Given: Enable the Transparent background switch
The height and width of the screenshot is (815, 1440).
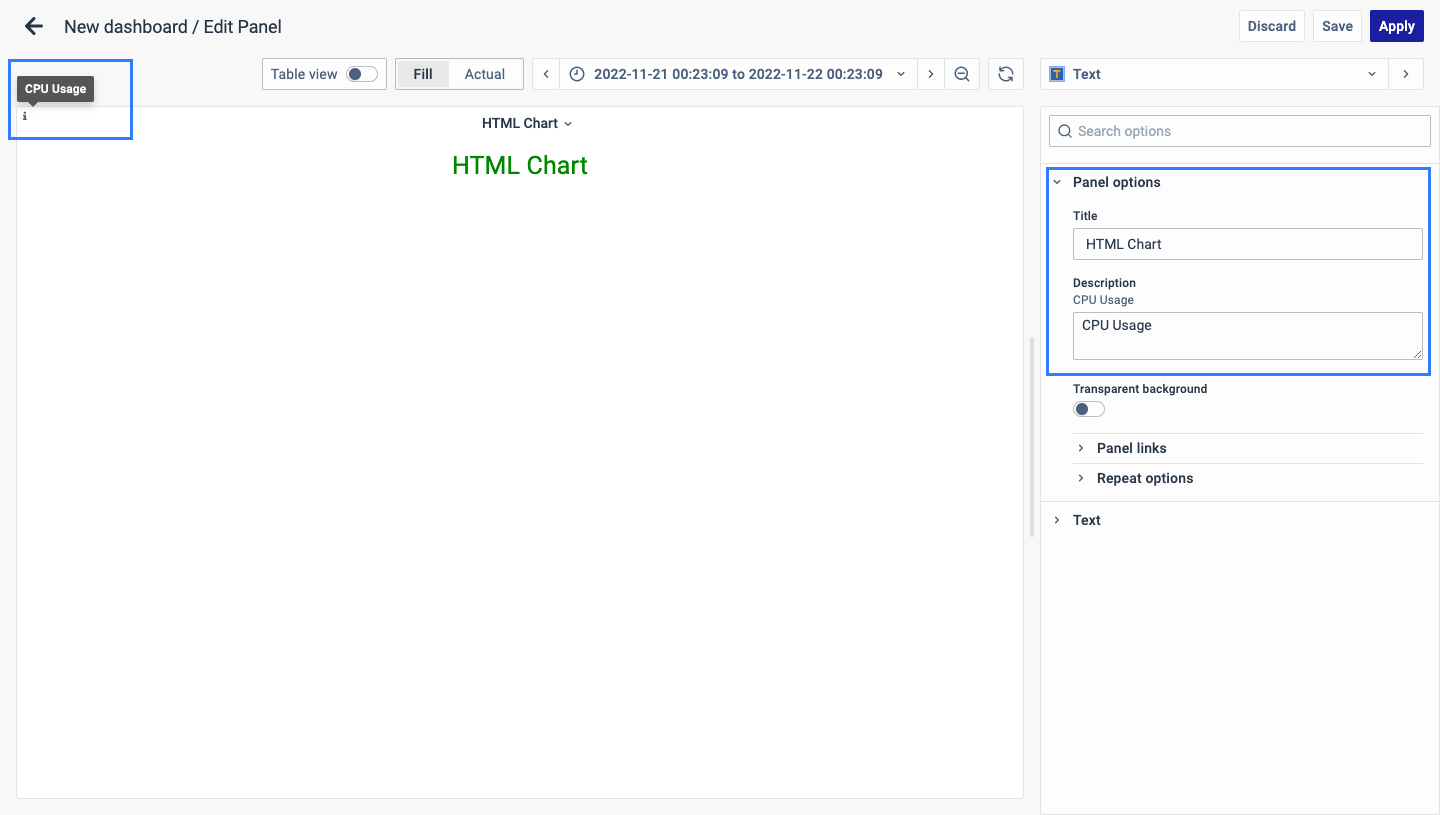Looking at the screenshot, I should point(1088,409).
